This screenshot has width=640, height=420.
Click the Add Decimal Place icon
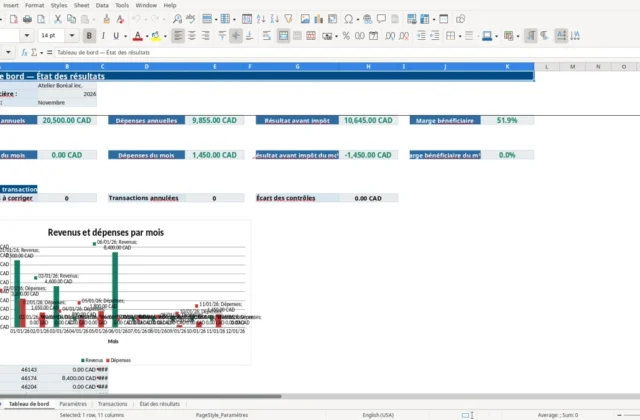pos(390,36)
